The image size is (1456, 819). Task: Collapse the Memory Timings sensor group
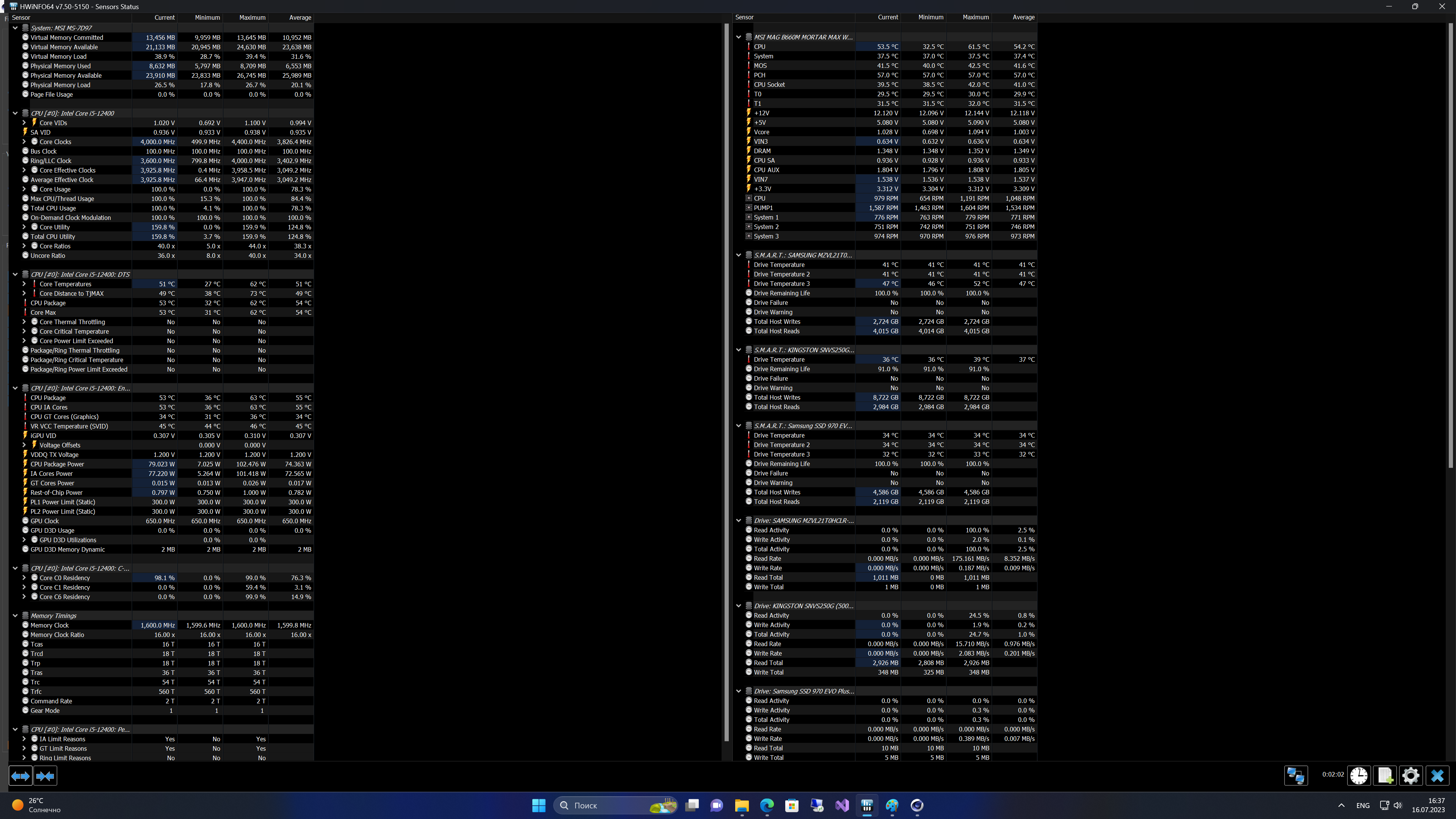[15, 615]
